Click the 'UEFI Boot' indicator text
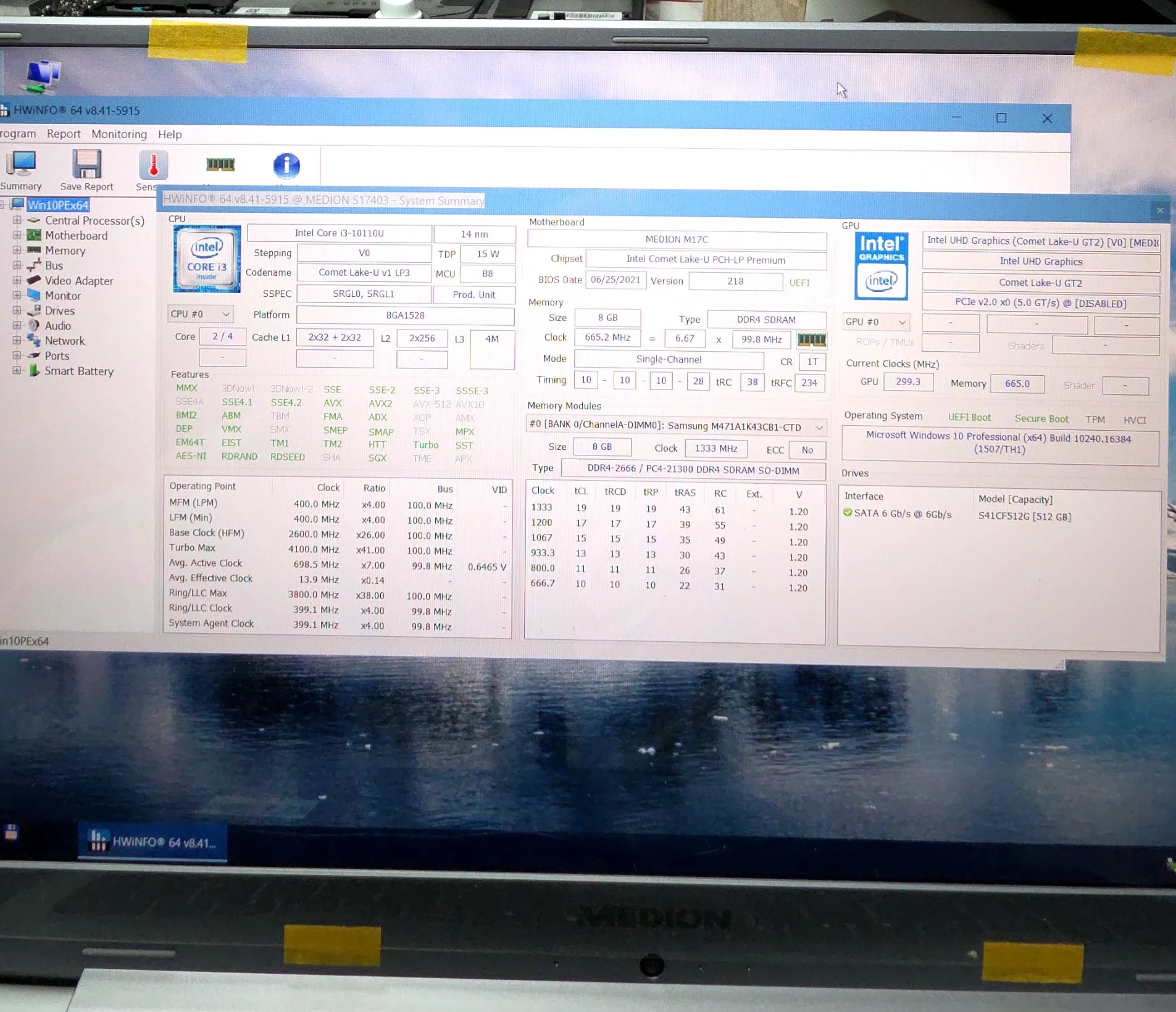Viewport: 1176px width, 1012px height. point(969,418)
